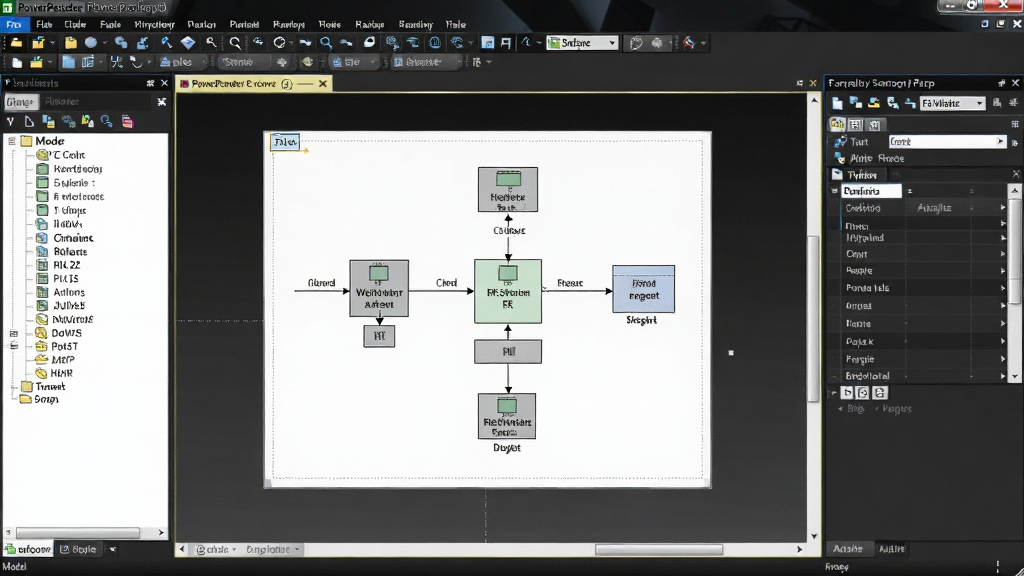The height and width of the screenshot is (576, 1024).
Task: Click the circled blue icon in top toolbar
Action: (x=435, y=43)
